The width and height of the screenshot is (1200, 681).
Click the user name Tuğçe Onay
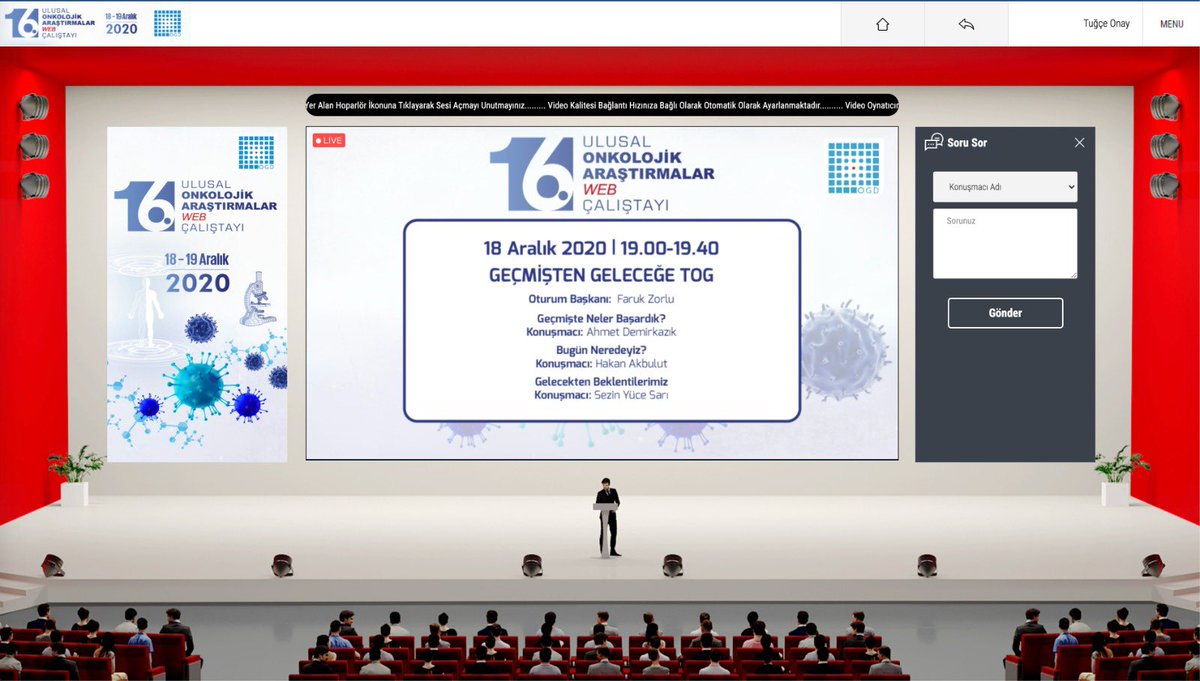coord(1106,23)
